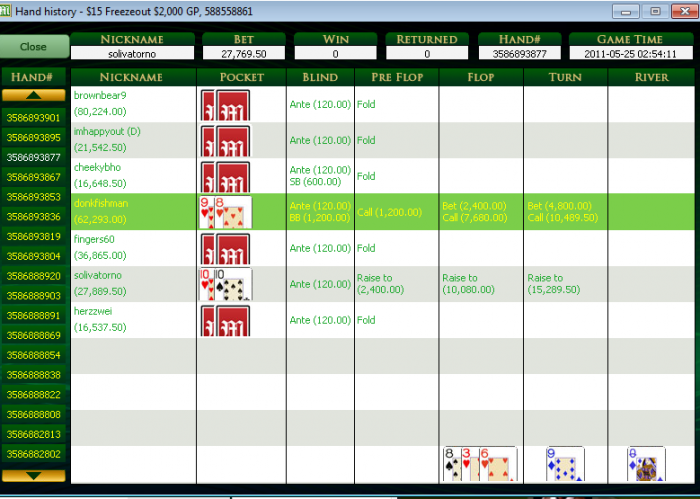Click solivatorno's pre-flop raise to 2,400.00
Viewport: 700px width, 499px height.
(380, 284)
